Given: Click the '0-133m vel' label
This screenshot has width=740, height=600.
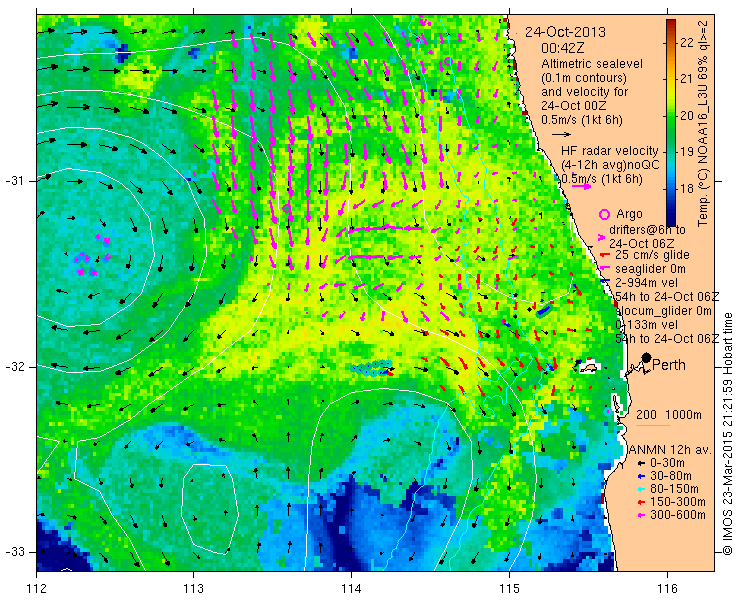Looking at the screenshot, I should coord(647,325).
